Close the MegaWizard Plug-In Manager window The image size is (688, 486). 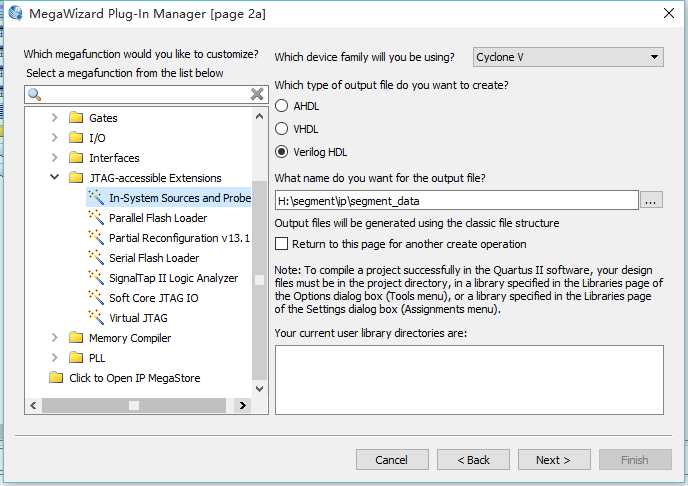coord(669,13)
